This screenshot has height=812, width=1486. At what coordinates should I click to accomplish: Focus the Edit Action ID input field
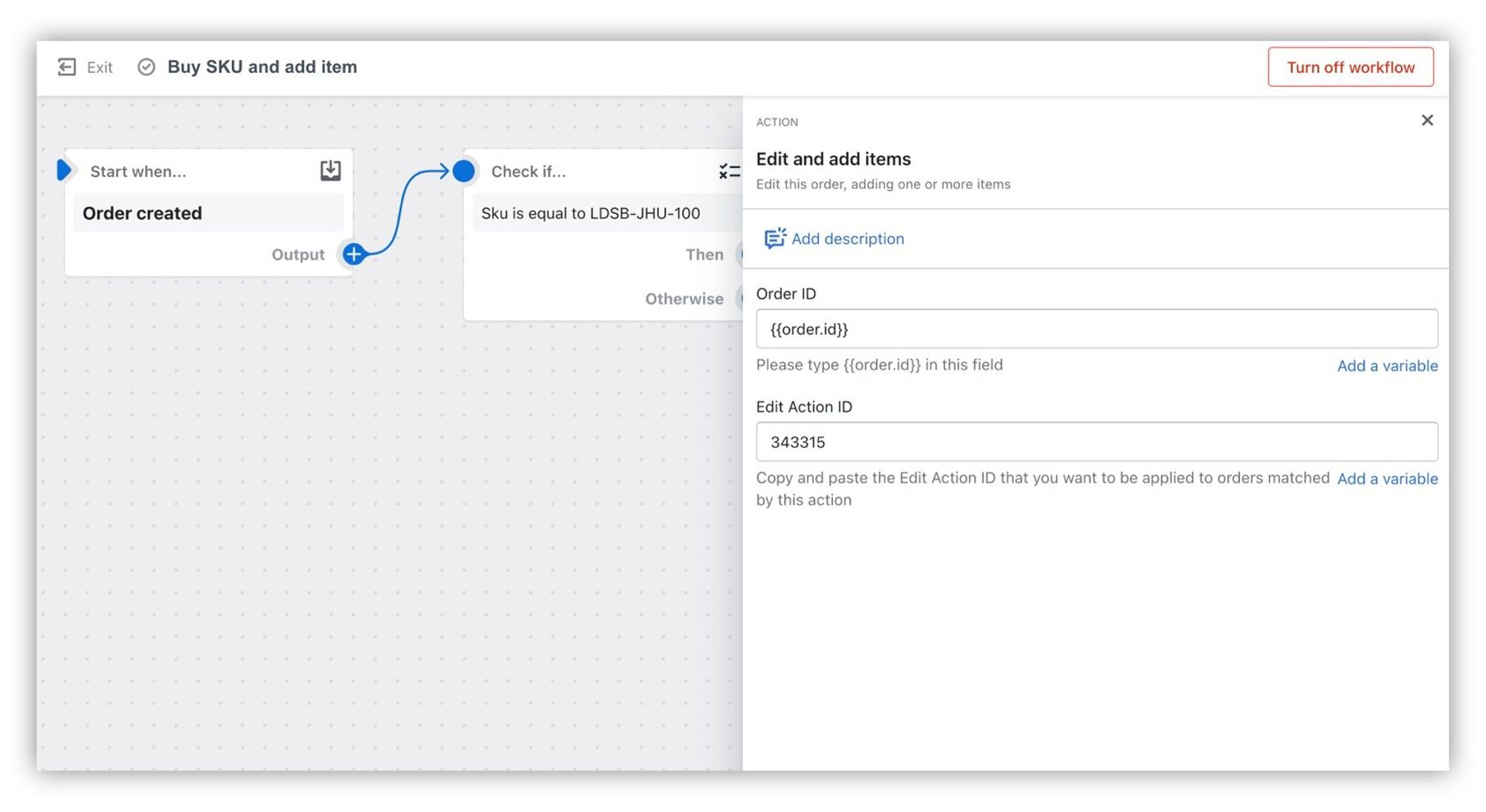1096,442
